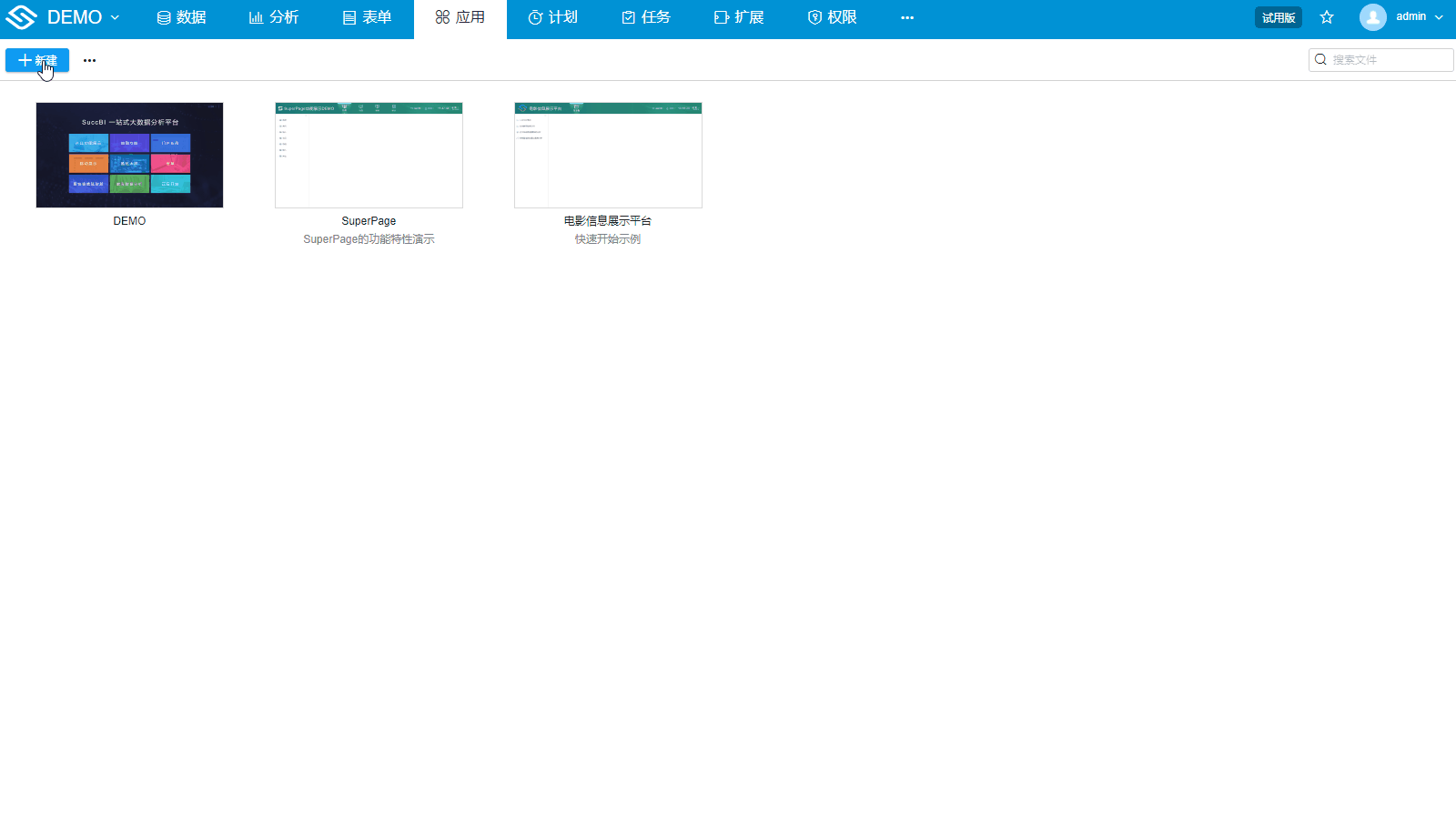The height and width of the screenshot is (819, 1456).
Task: Click the favorites star icon
Action: click(1327, 17)
